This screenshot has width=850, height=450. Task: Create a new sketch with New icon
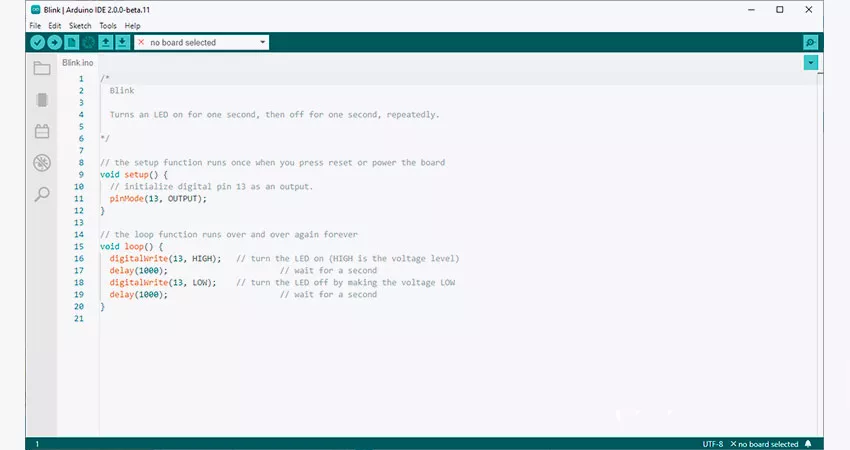point(72,42)
